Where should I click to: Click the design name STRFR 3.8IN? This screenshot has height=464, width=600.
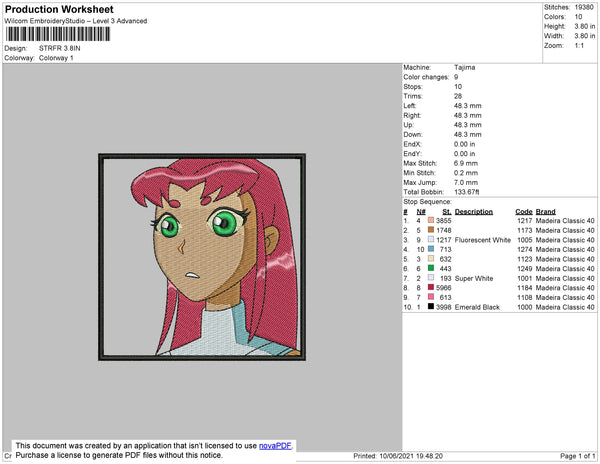(x=60, y=48)
